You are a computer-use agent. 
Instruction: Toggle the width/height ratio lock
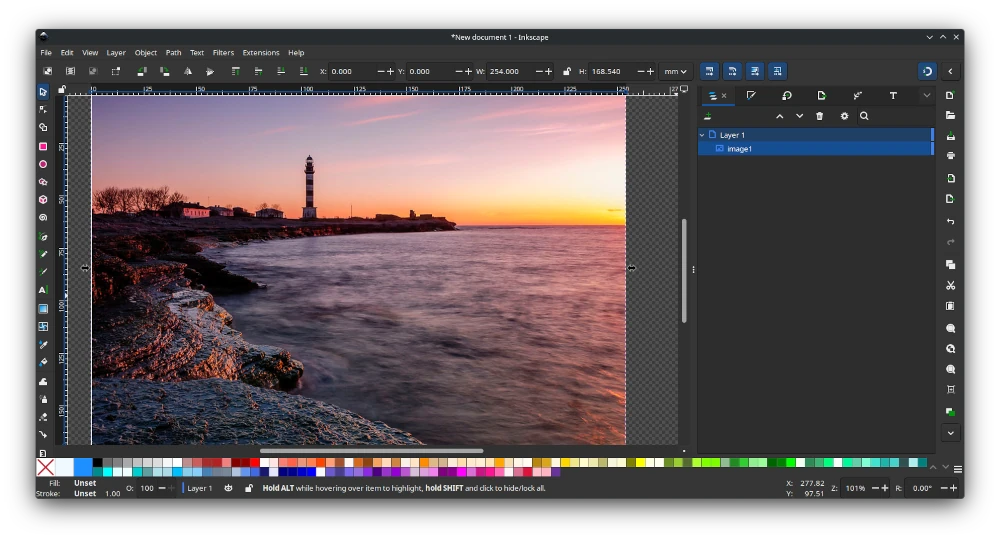(567, 72)
